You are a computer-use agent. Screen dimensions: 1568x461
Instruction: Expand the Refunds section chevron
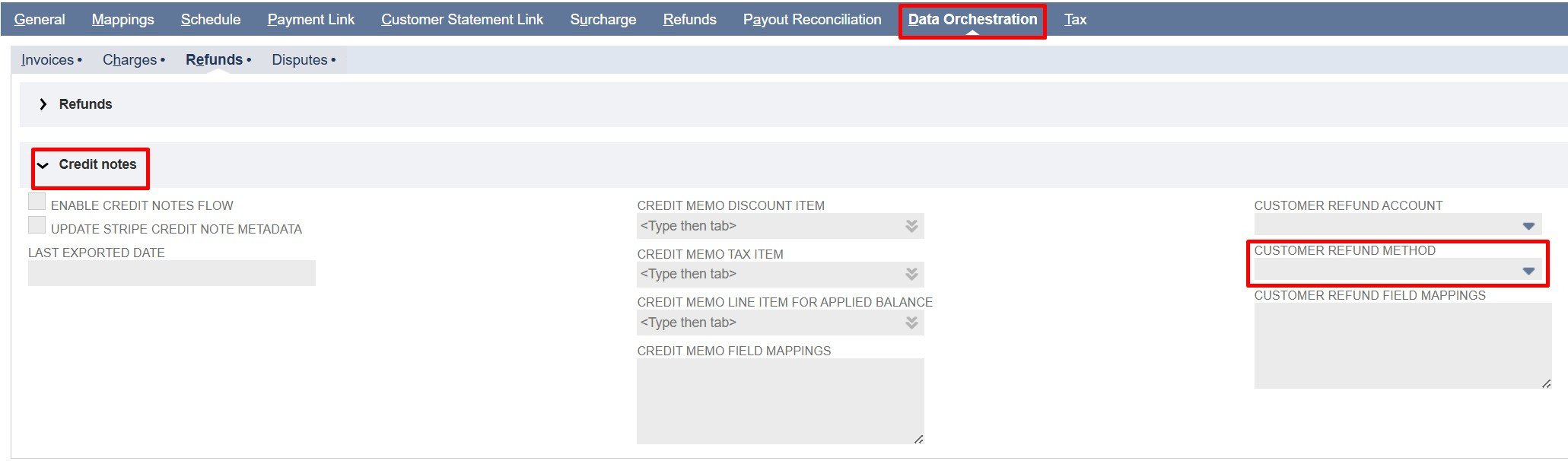click(x=43, y=104)
